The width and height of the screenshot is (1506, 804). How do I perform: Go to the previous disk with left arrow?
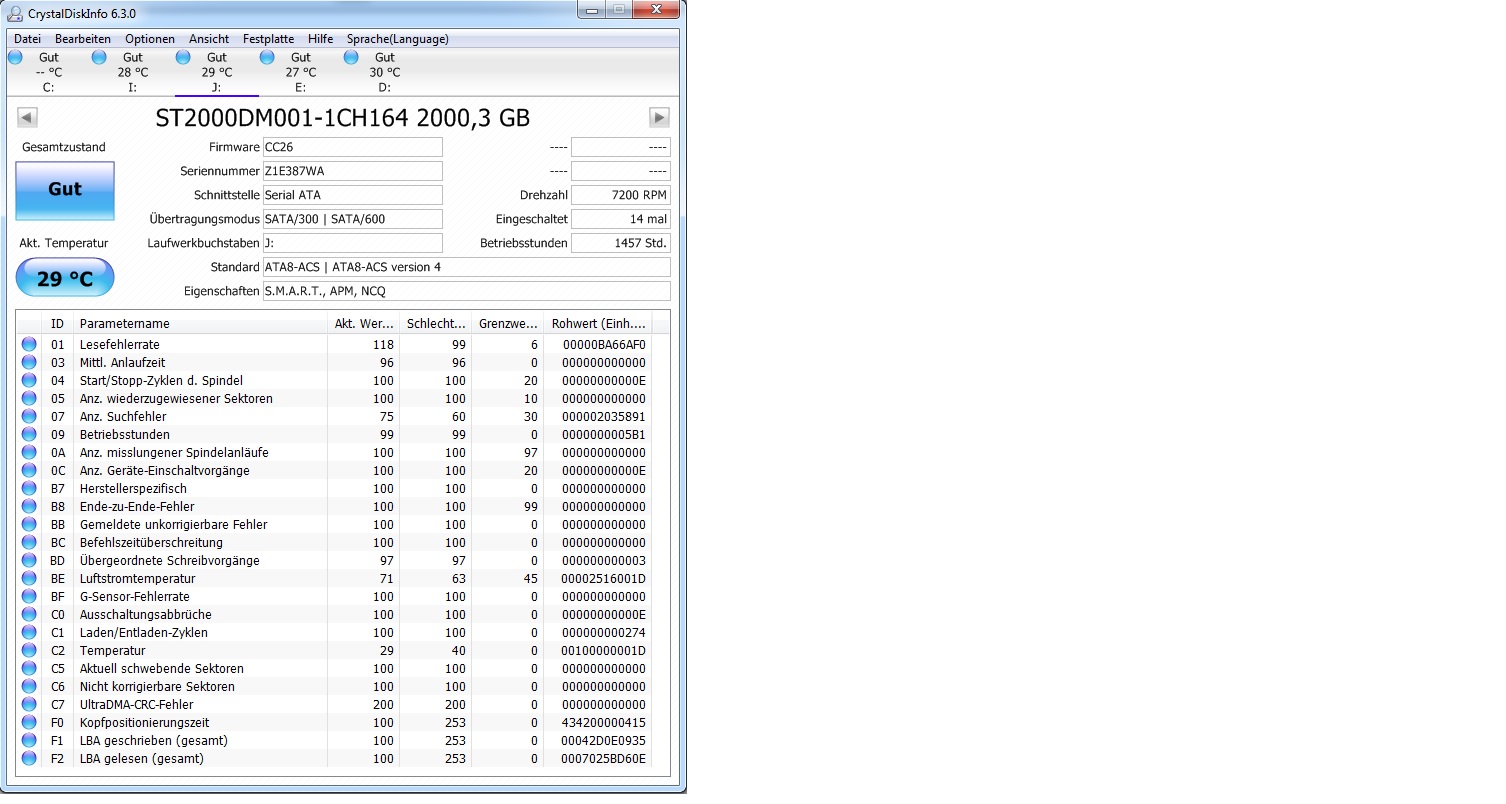pyautogui.click(x=27, y=117)
